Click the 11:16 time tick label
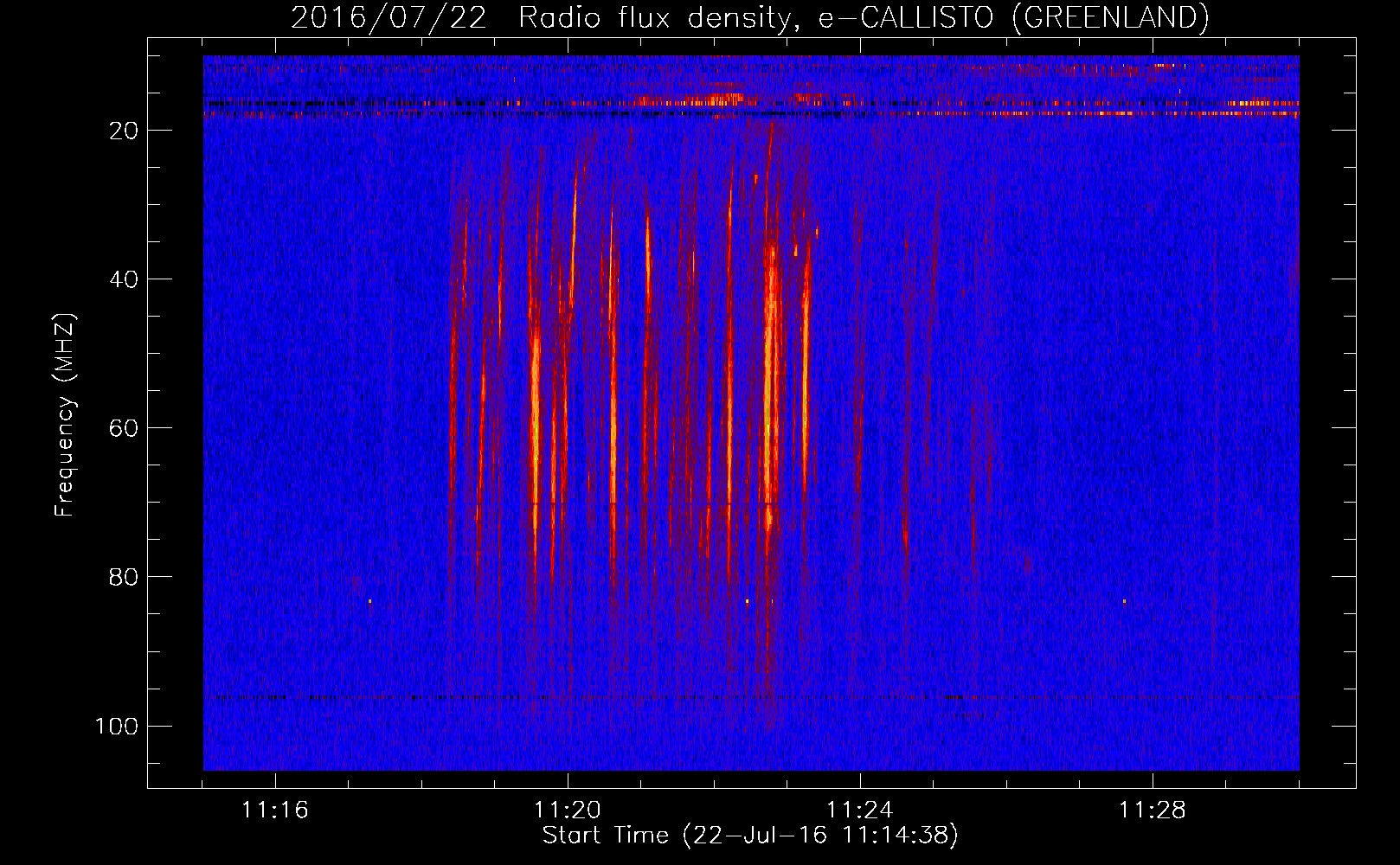This screenshot has width=1400, height=865. coord(274,811)
